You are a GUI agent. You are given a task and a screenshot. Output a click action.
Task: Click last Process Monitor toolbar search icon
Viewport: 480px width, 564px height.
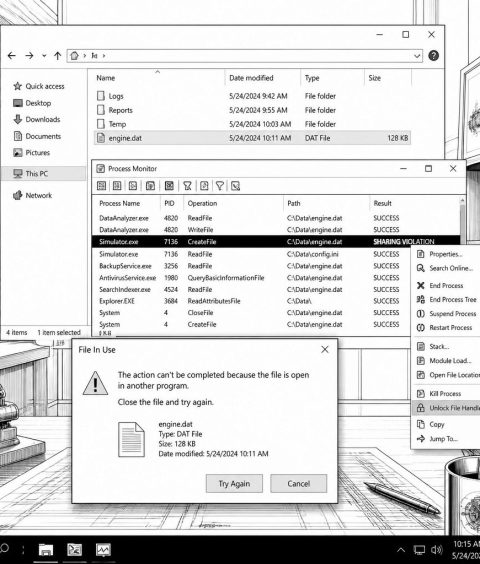pos(235,186)
